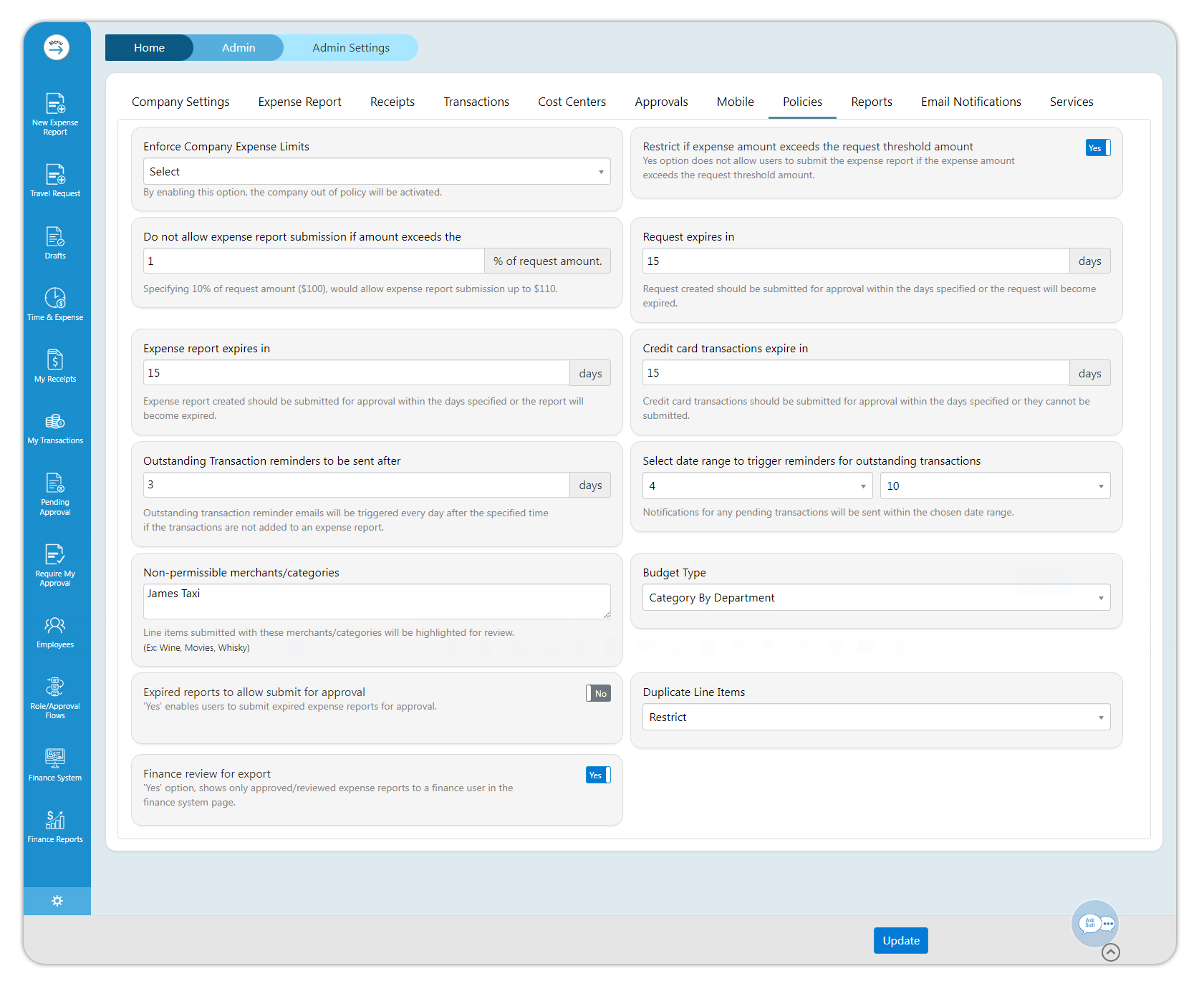Image resolution: width=1204 pixels, height=986 pixels.
Task: Toggle Restrict if expense exceeds threshold switch
Action: [1097, 148]
